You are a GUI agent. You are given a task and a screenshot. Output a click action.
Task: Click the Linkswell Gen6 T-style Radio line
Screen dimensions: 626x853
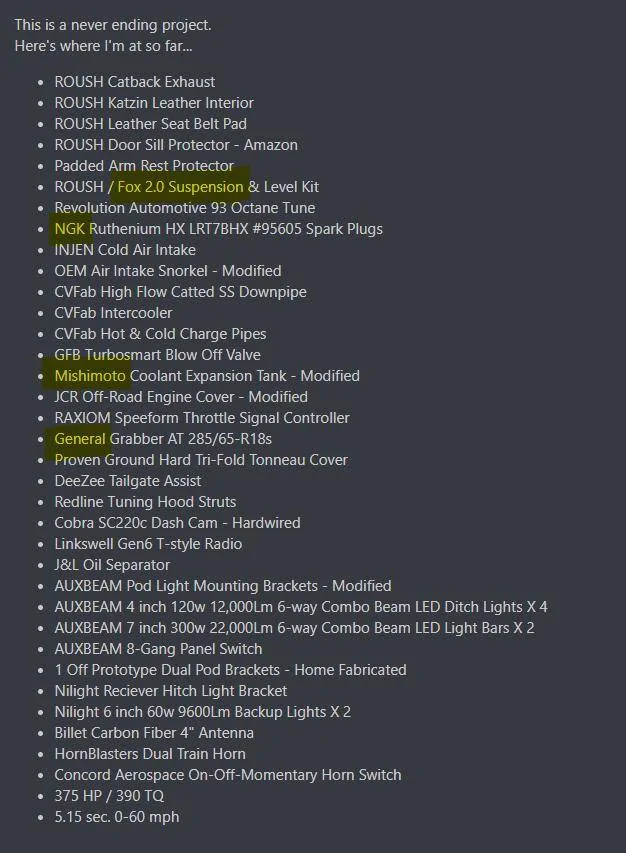coord(148,544)
